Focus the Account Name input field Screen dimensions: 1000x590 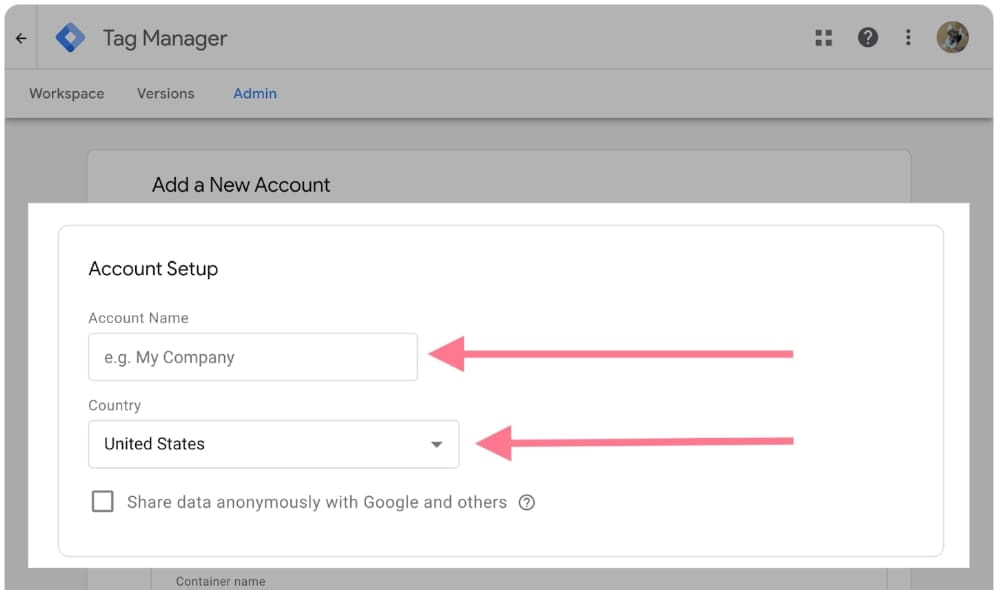pyautogui.click(x=253, y=357)
